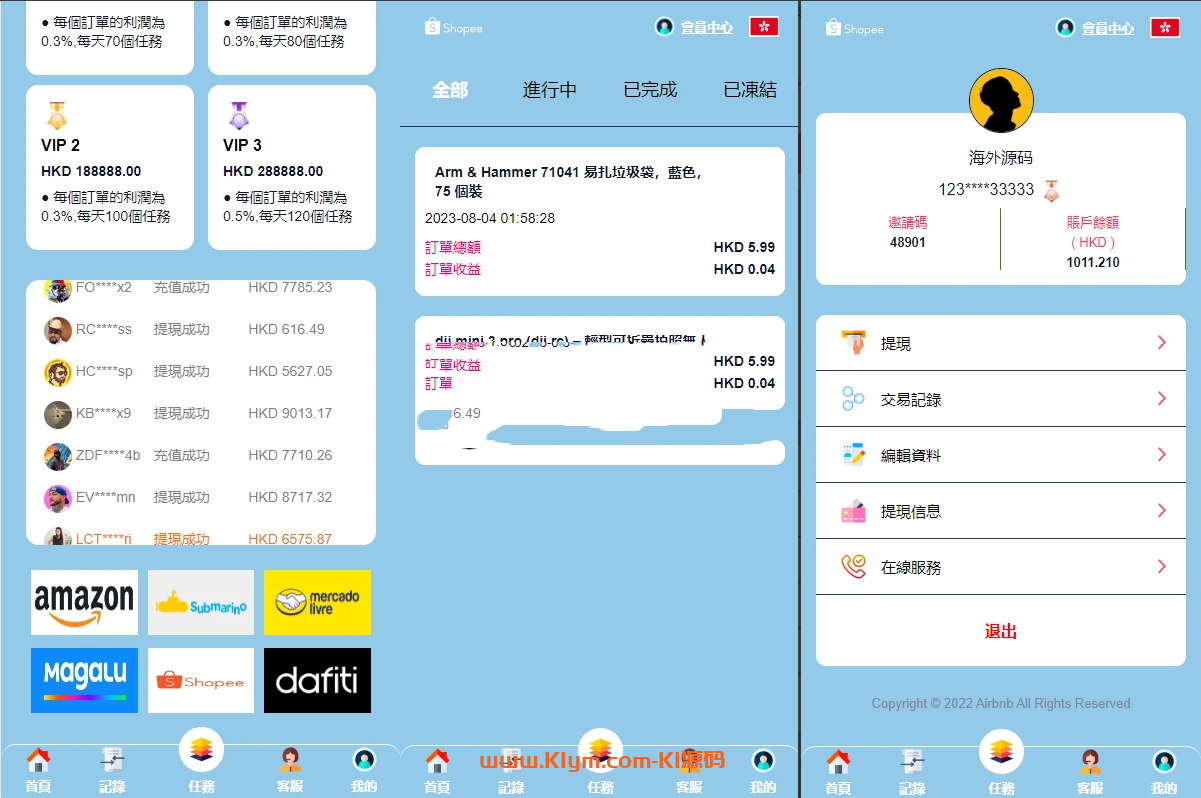Expand the 編輯資料 row chevron
The image size is (1201, 798).
click(1162, 455)
